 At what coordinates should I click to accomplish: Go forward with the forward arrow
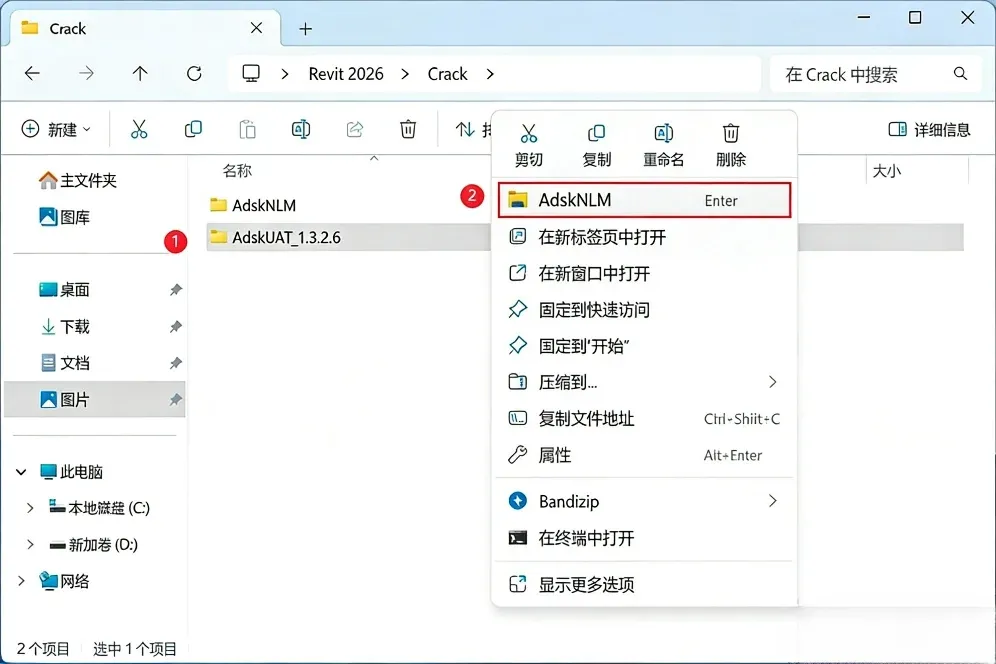(x=86, y=74)
